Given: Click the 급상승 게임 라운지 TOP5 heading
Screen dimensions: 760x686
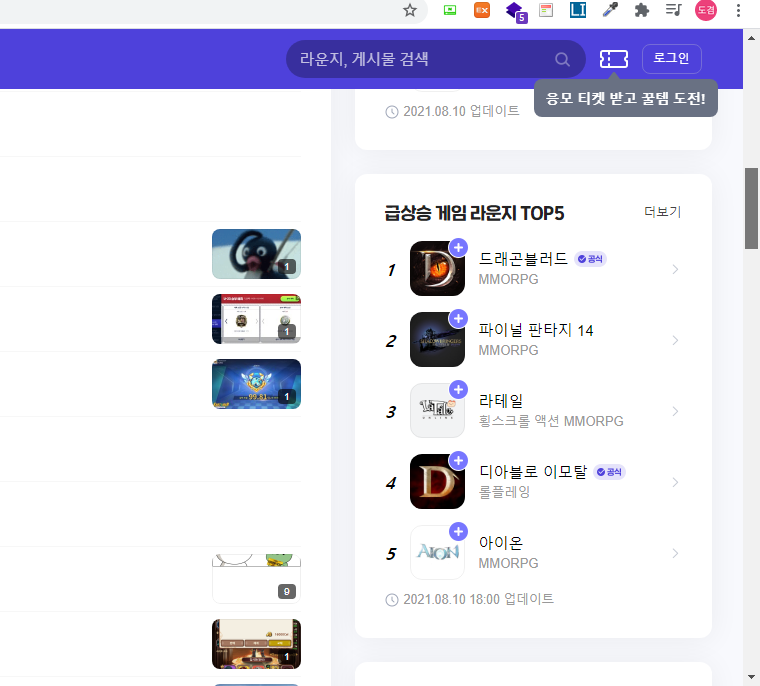Looking at the screenshot, I should pos(475,213).
